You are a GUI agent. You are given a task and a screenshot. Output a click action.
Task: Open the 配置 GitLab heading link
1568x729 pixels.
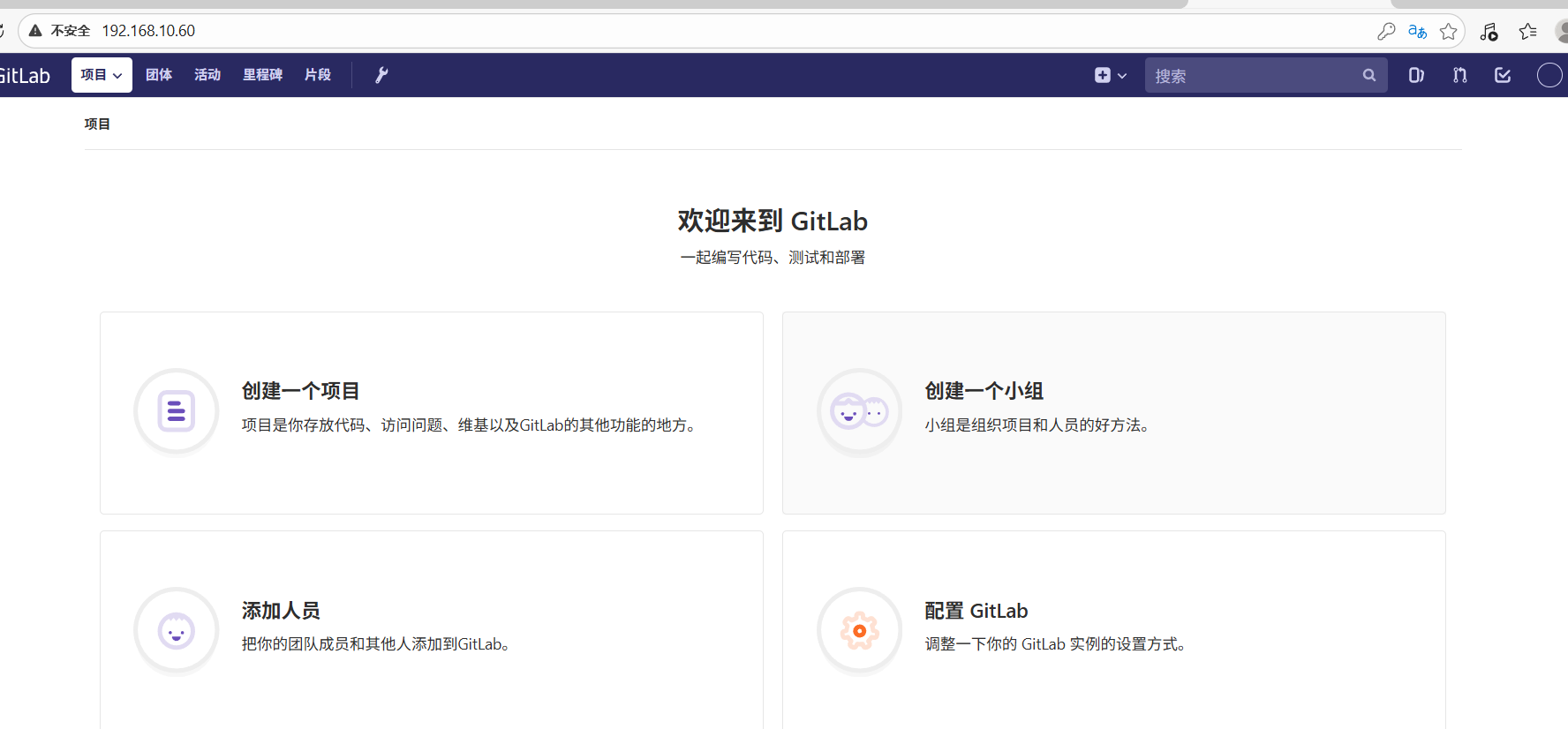pos(976,611)
